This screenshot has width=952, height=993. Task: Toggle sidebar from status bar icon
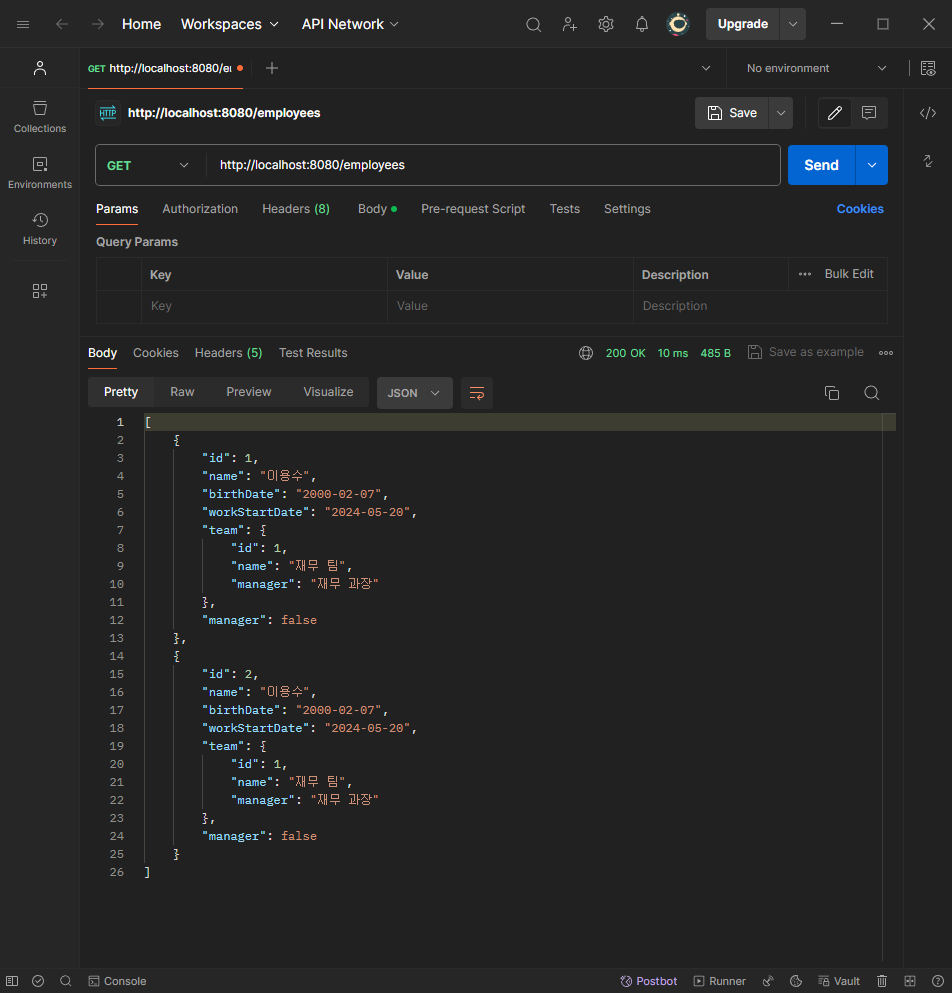click(x=12, y=981)
